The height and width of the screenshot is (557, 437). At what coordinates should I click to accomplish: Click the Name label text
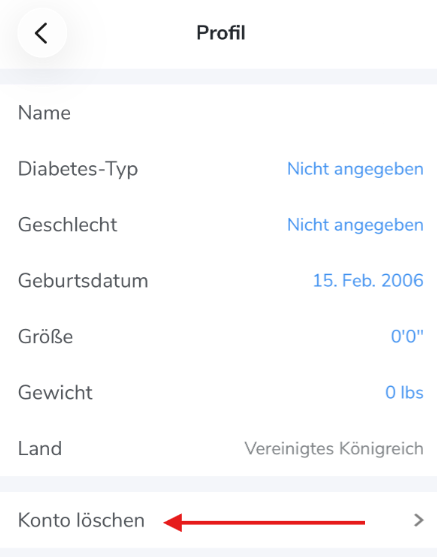coord(44,113)
